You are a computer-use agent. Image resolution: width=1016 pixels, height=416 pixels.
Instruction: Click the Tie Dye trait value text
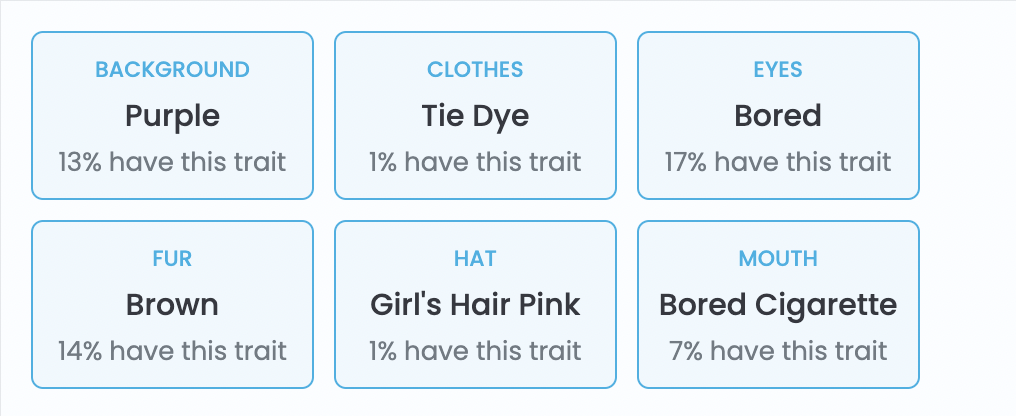[475, 117]
